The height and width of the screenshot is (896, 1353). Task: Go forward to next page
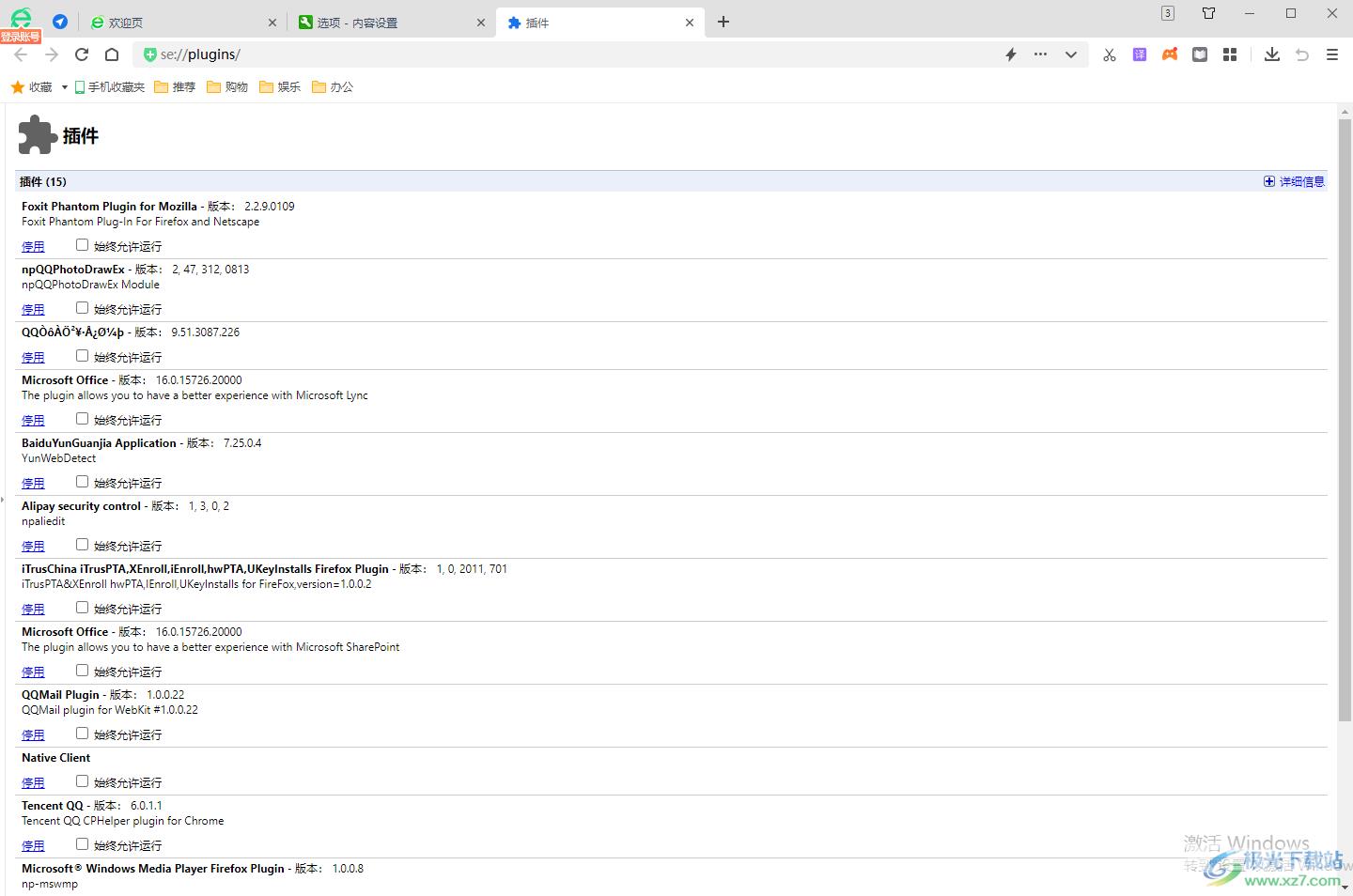click(52, 54)
